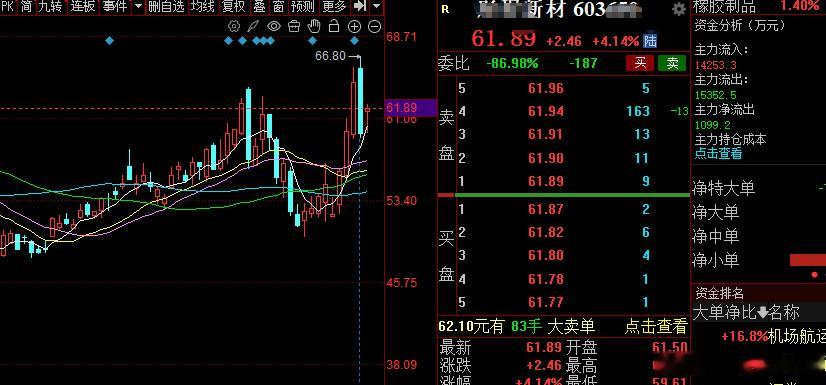Toggle the chart lock icon
Viewport: 826px width, 385px height.
(x=334, y=26)
